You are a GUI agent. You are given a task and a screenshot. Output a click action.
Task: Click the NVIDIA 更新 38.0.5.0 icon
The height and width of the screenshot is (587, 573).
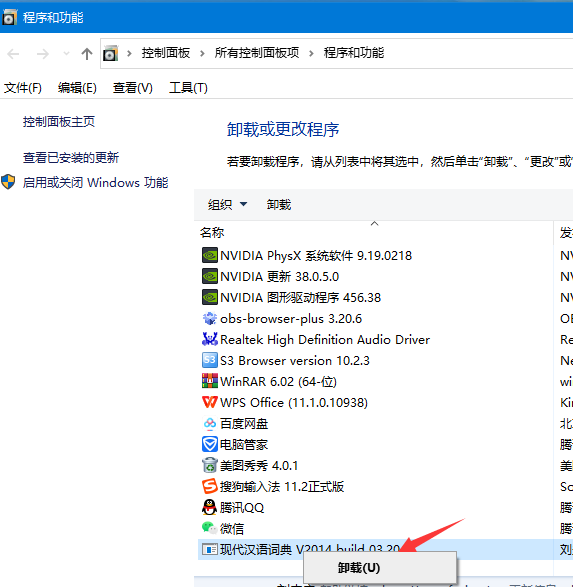[x=210, y=276]
